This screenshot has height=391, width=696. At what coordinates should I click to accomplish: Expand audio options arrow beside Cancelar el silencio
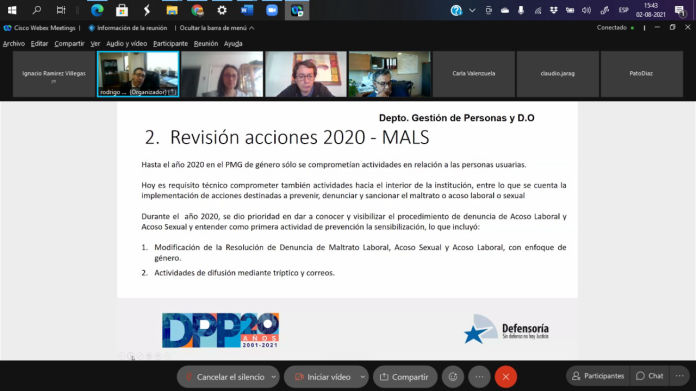pyautogui.click(x=273, y=377)
